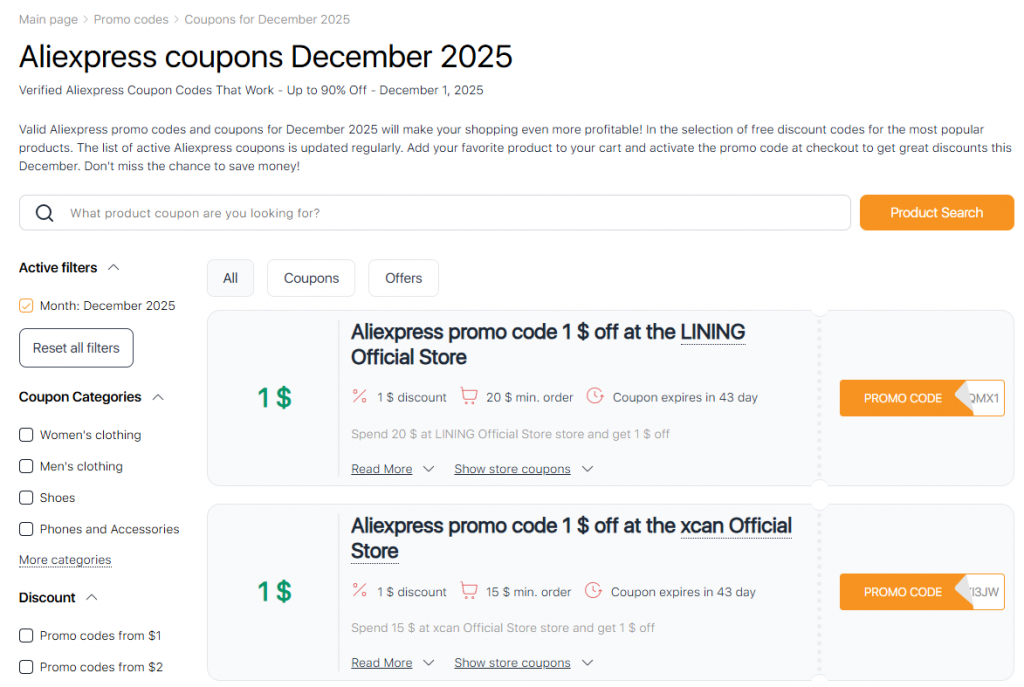
Task: Click inside the product coupon search field
Action: (300, 212)
